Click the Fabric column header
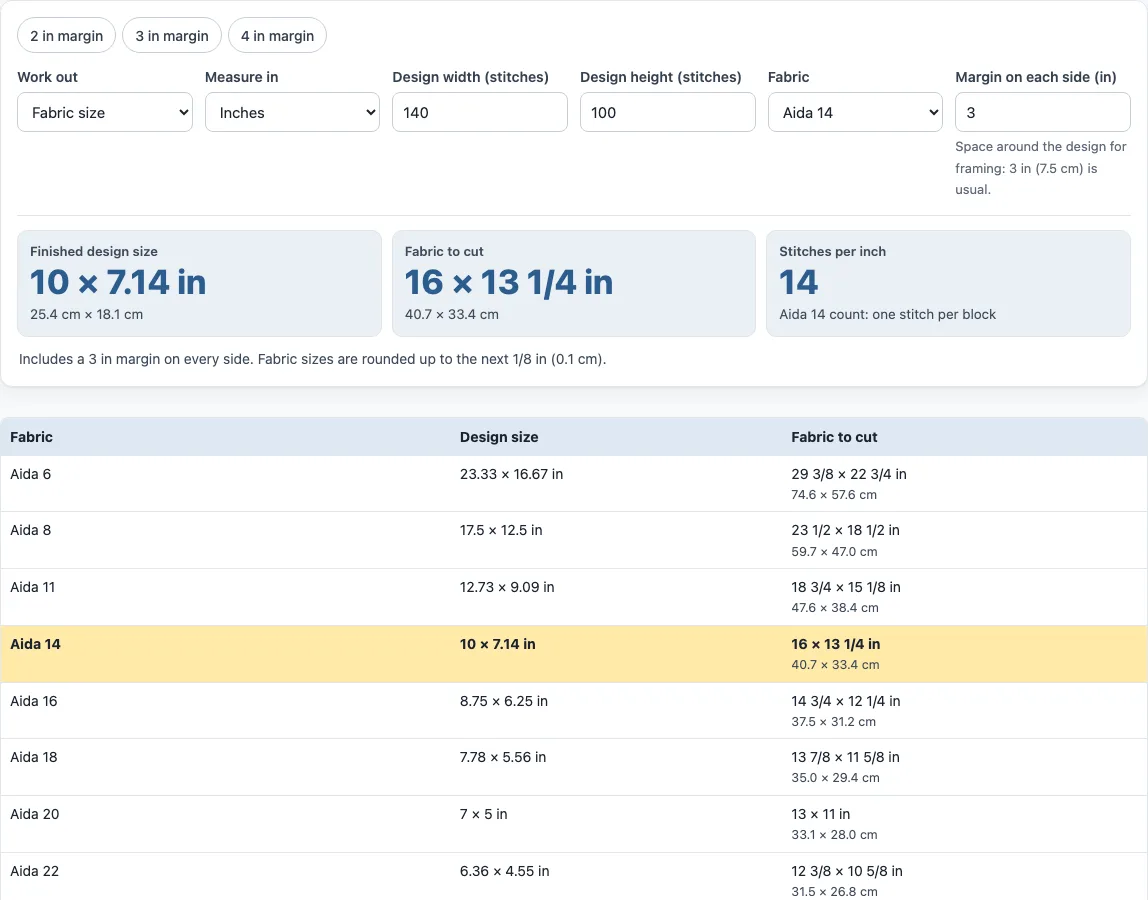The width and height of the screenshot is (1148, 900). click(x=31, y=436)
